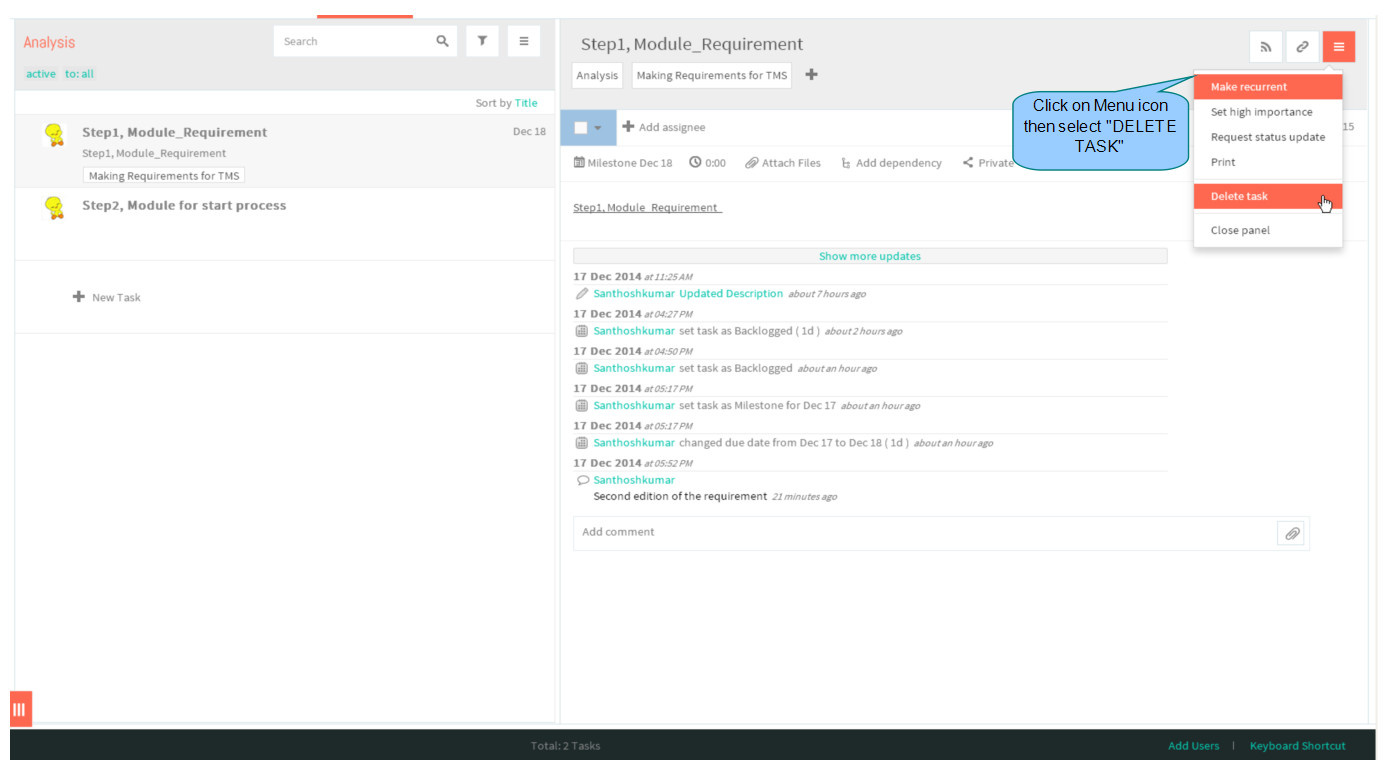The height and width of the screenshot is (774, 1389).
Task: Click in the Search input field
Action: point(354,41)
